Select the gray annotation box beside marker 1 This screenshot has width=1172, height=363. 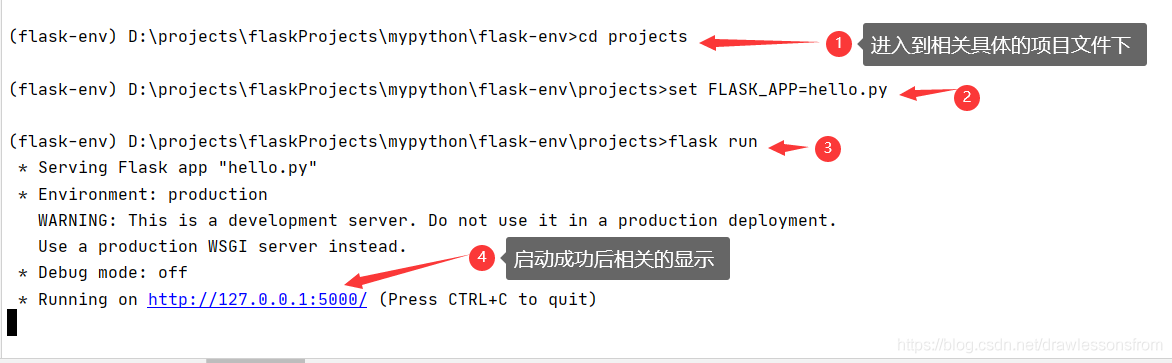click(1005, 45)
